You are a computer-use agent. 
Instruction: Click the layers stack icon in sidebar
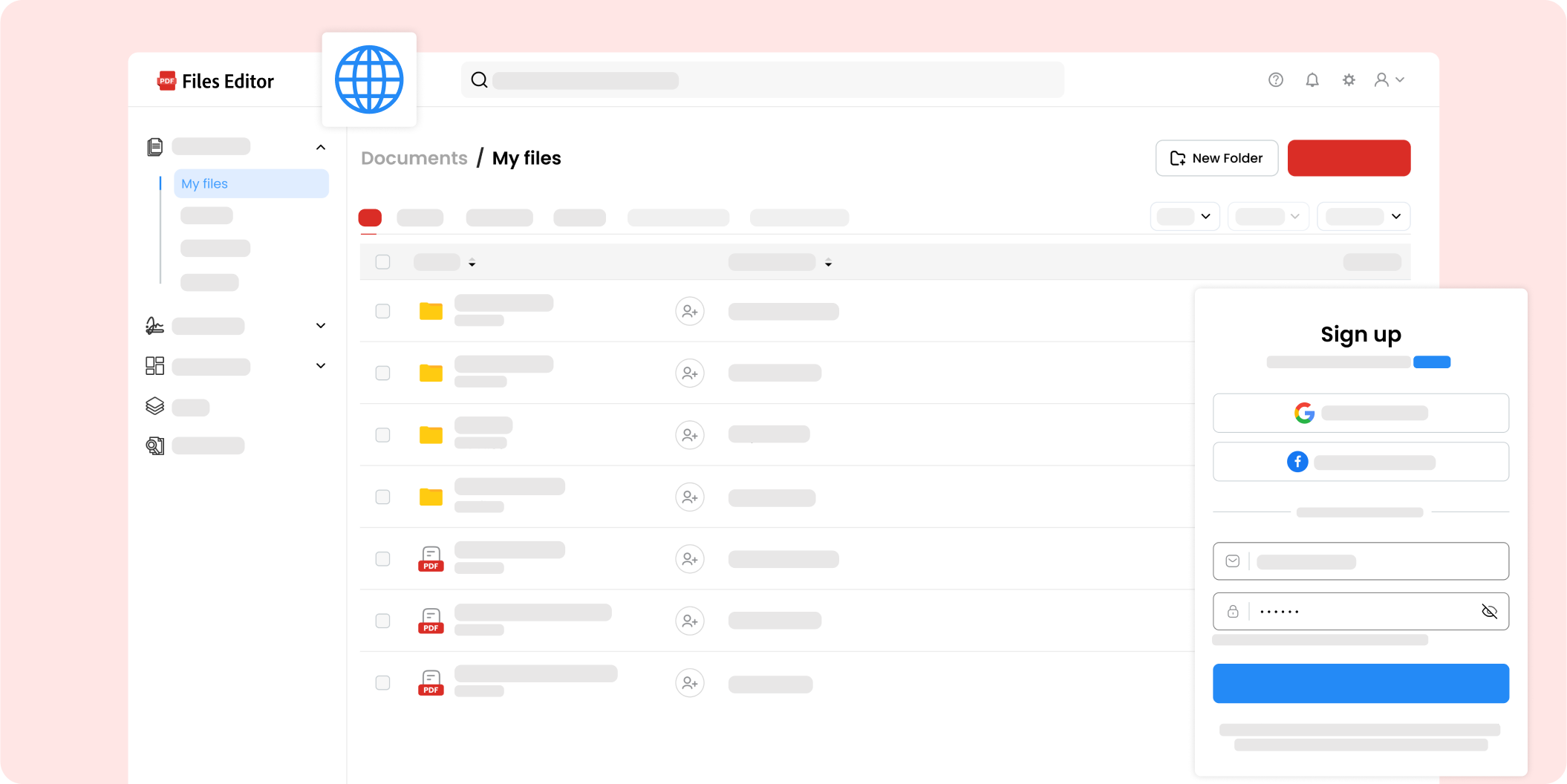pos(154,405)
